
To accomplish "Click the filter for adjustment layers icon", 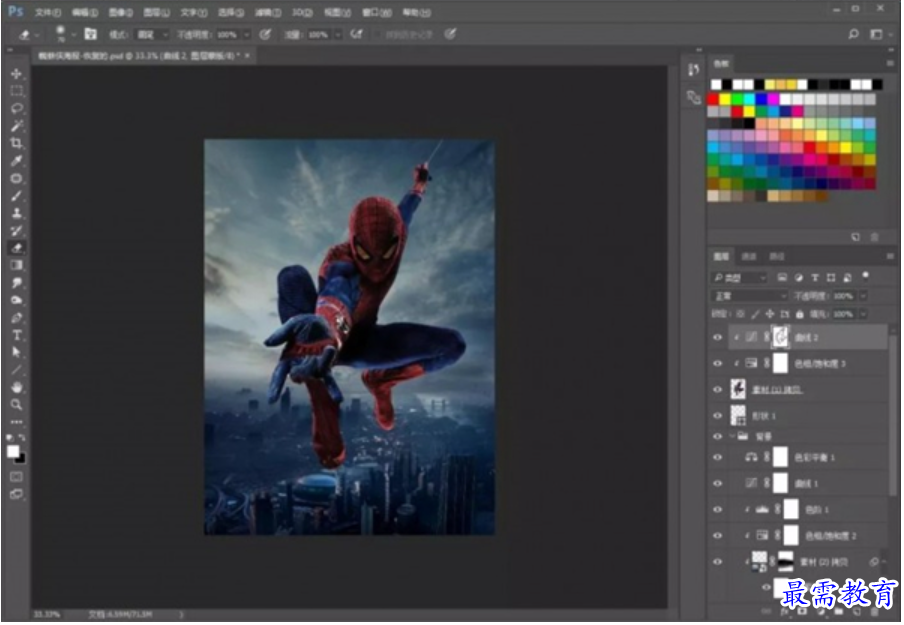I will coord(798,278).
